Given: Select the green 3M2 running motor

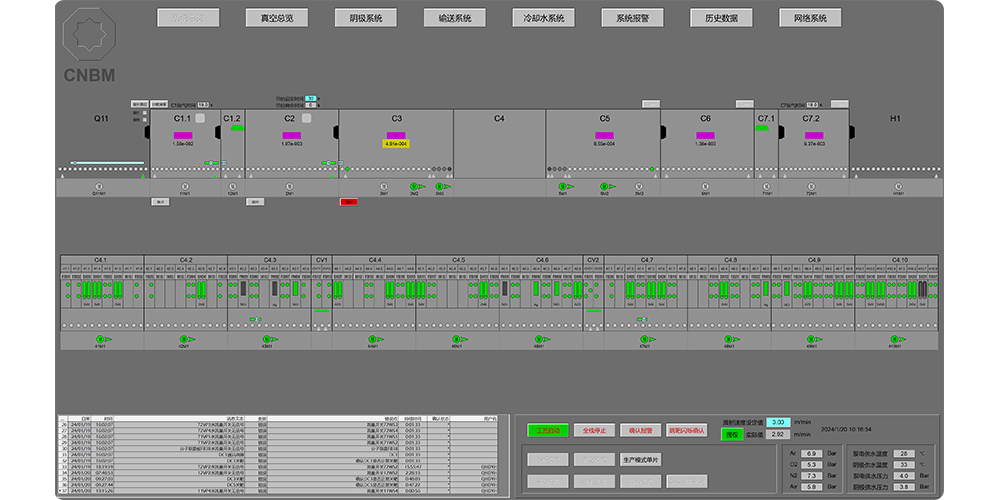Looking at the screenshot, I should coord(416,187).
